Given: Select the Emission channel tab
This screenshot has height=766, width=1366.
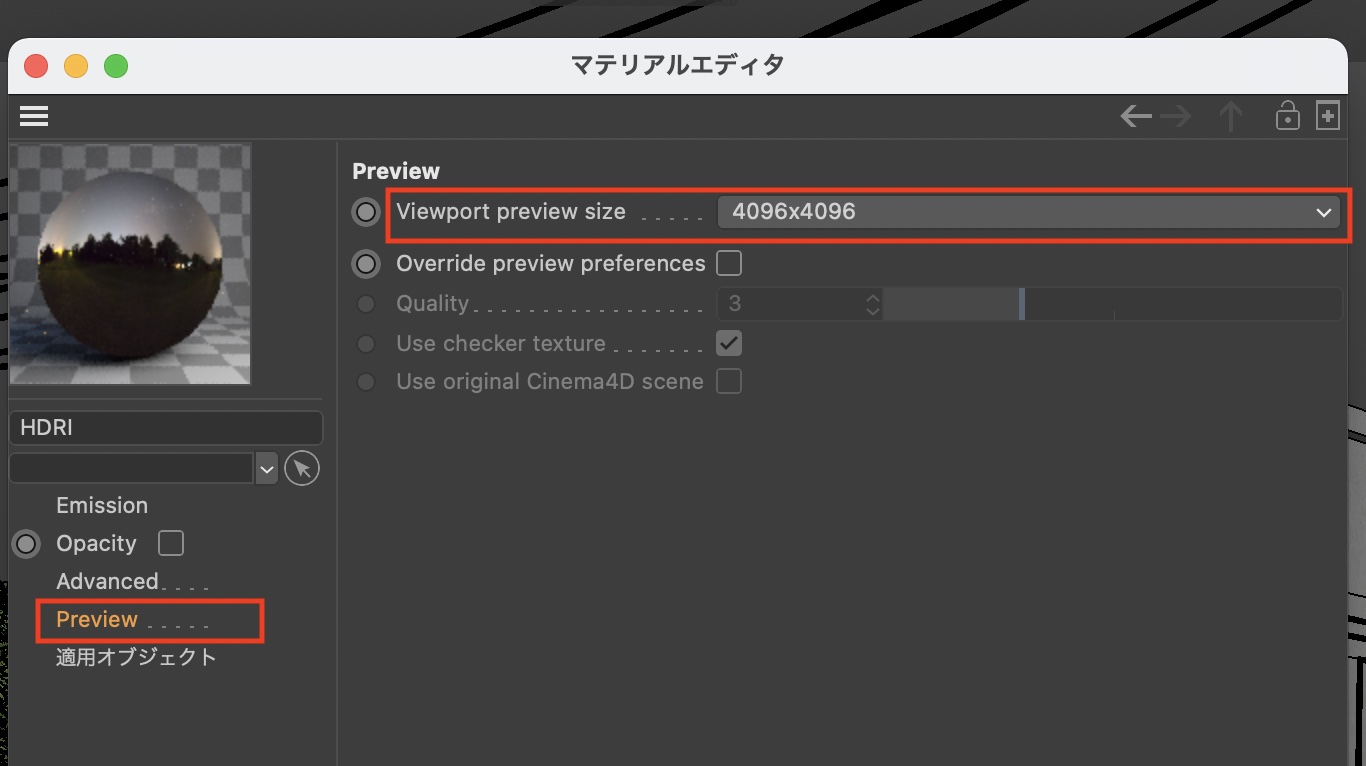Looking at the screenshot, I should (102, 505).
